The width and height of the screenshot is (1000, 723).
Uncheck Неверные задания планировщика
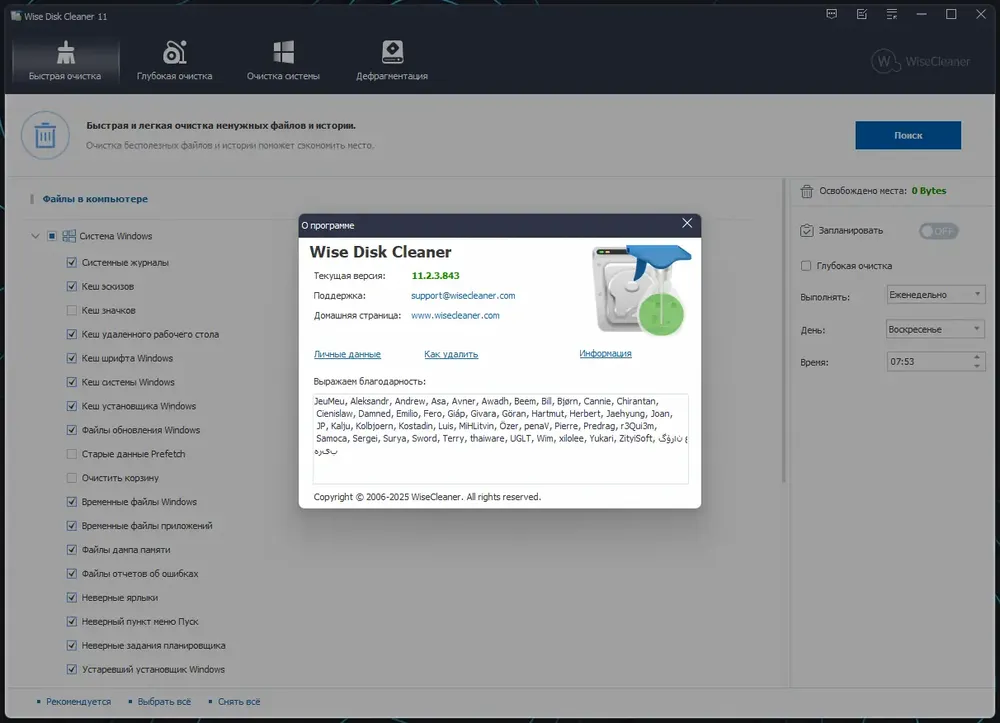[71, 645]
